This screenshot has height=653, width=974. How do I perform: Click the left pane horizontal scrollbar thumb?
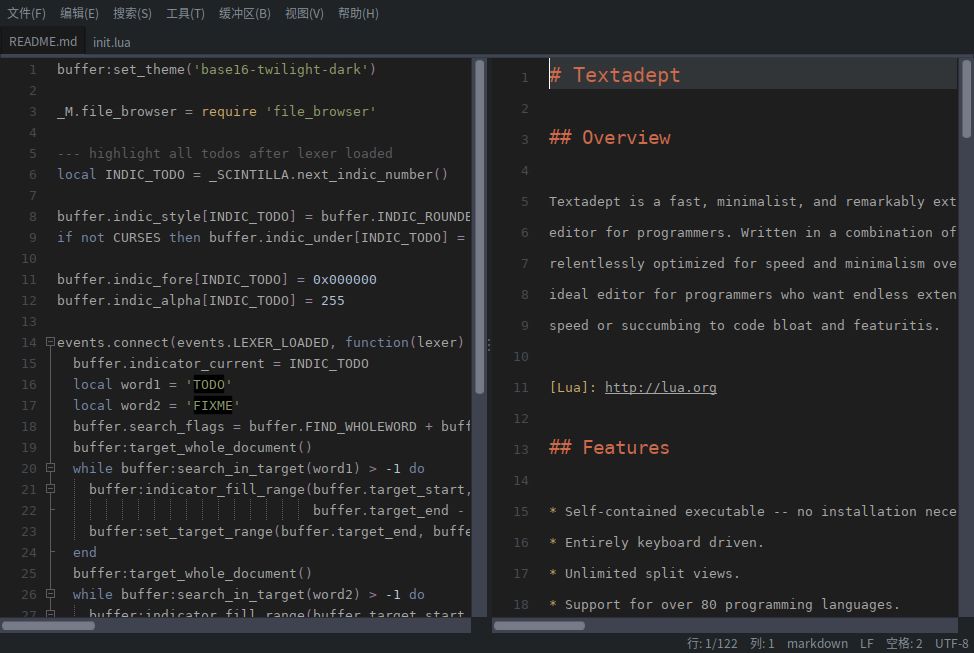click(48, 625)
